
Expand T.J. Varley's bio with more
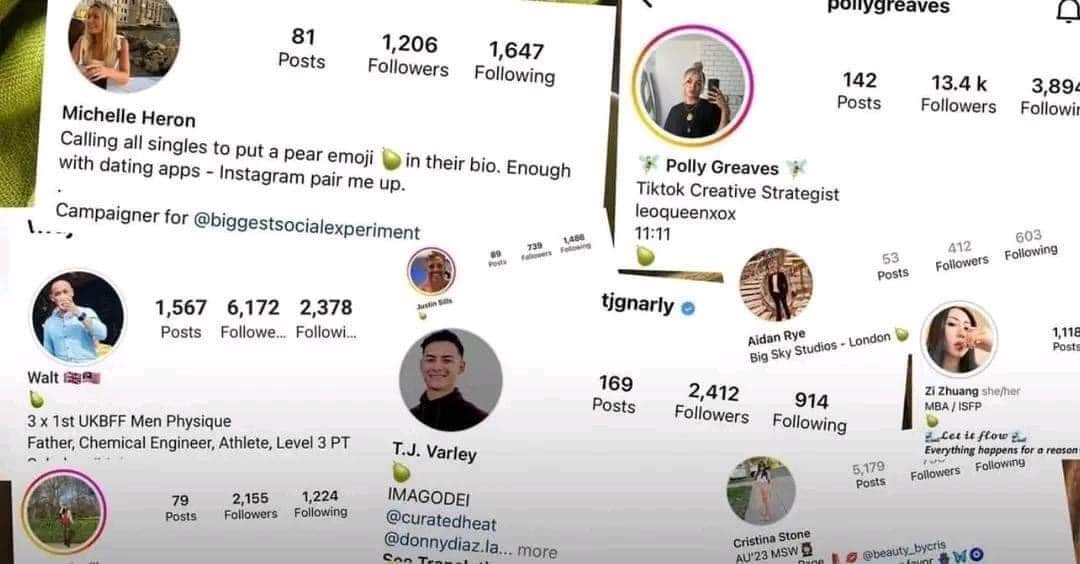pos(537,552)
